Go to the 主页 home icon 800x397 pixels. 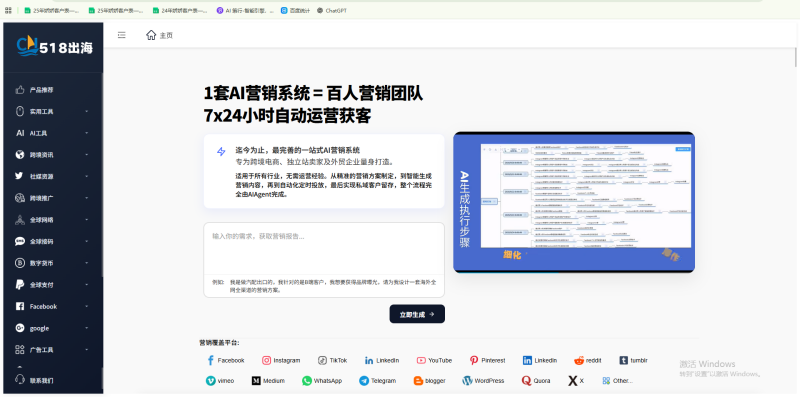[151, 35]
